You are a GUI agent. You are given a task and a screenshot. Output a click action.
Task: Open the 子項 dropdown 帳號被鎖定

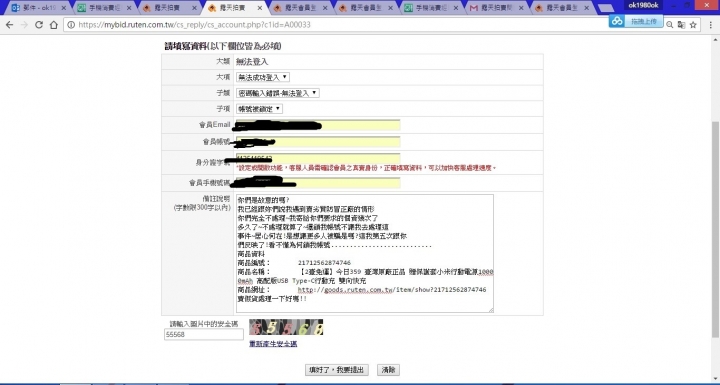tap(259, 109)
